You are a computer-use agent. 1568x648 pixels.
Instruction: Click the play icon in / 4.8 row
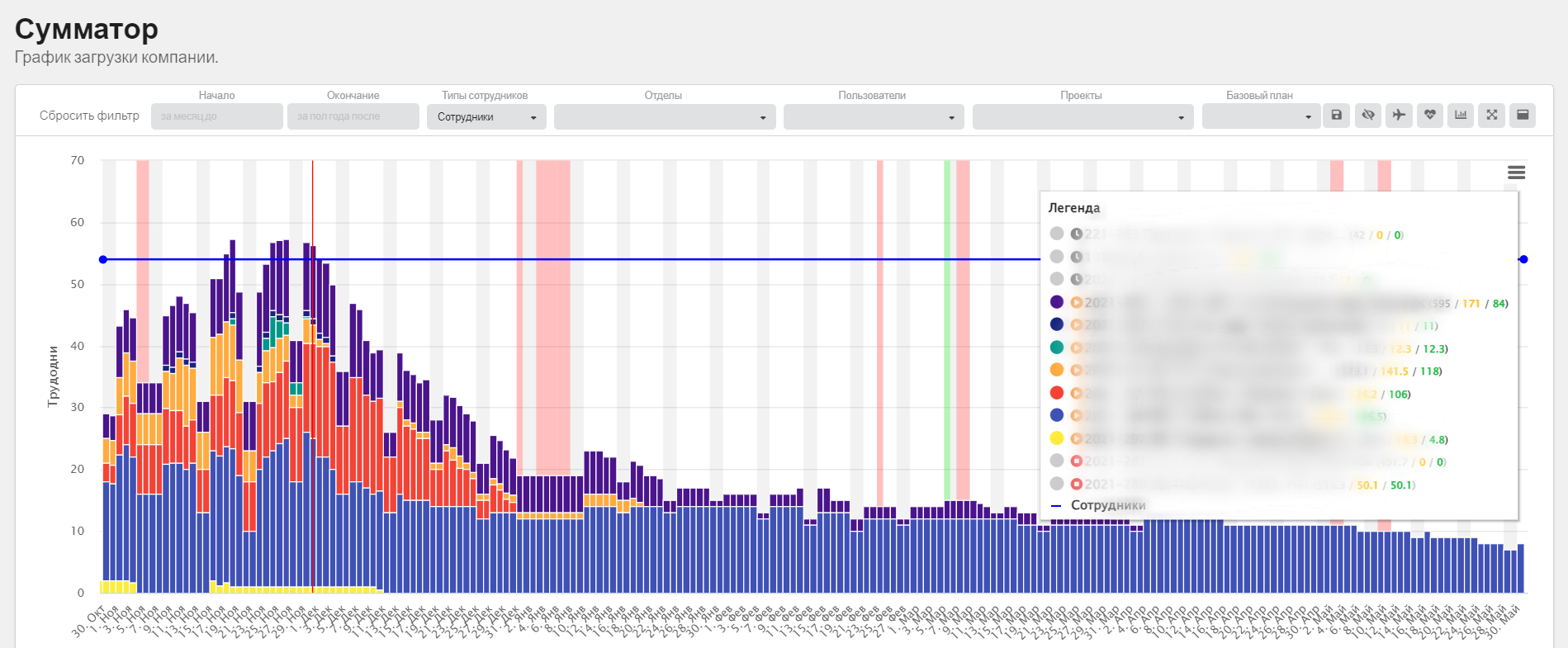coord(1077,438)
